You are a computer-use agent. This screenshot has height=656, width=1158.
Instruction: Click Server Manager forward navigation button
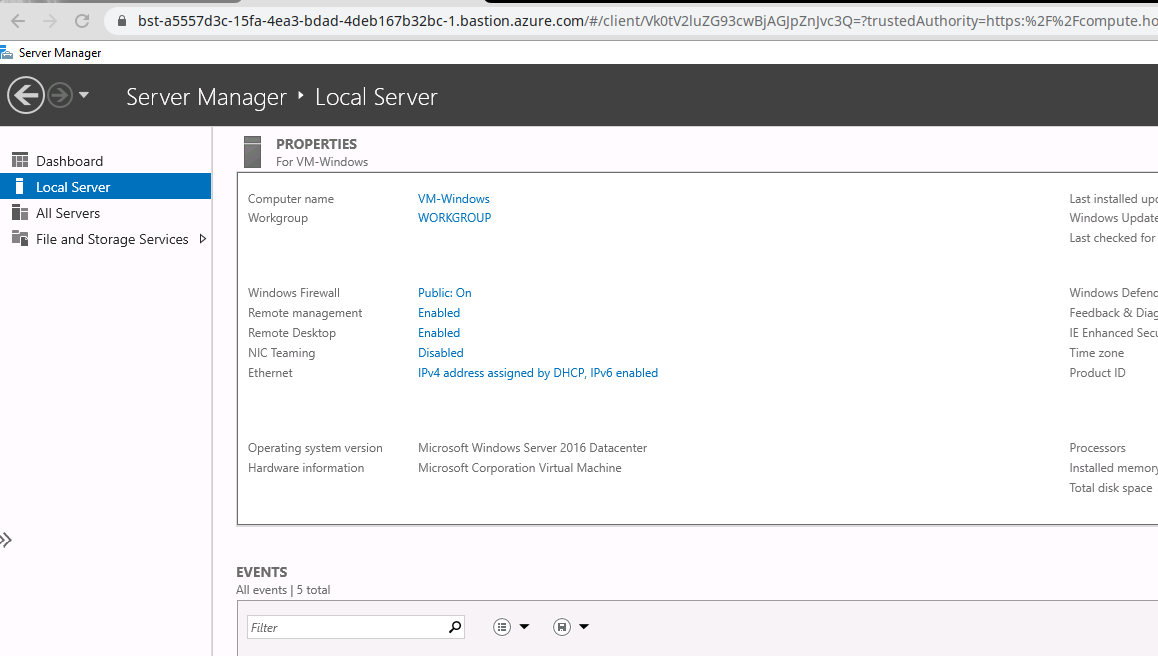(60, 95)
